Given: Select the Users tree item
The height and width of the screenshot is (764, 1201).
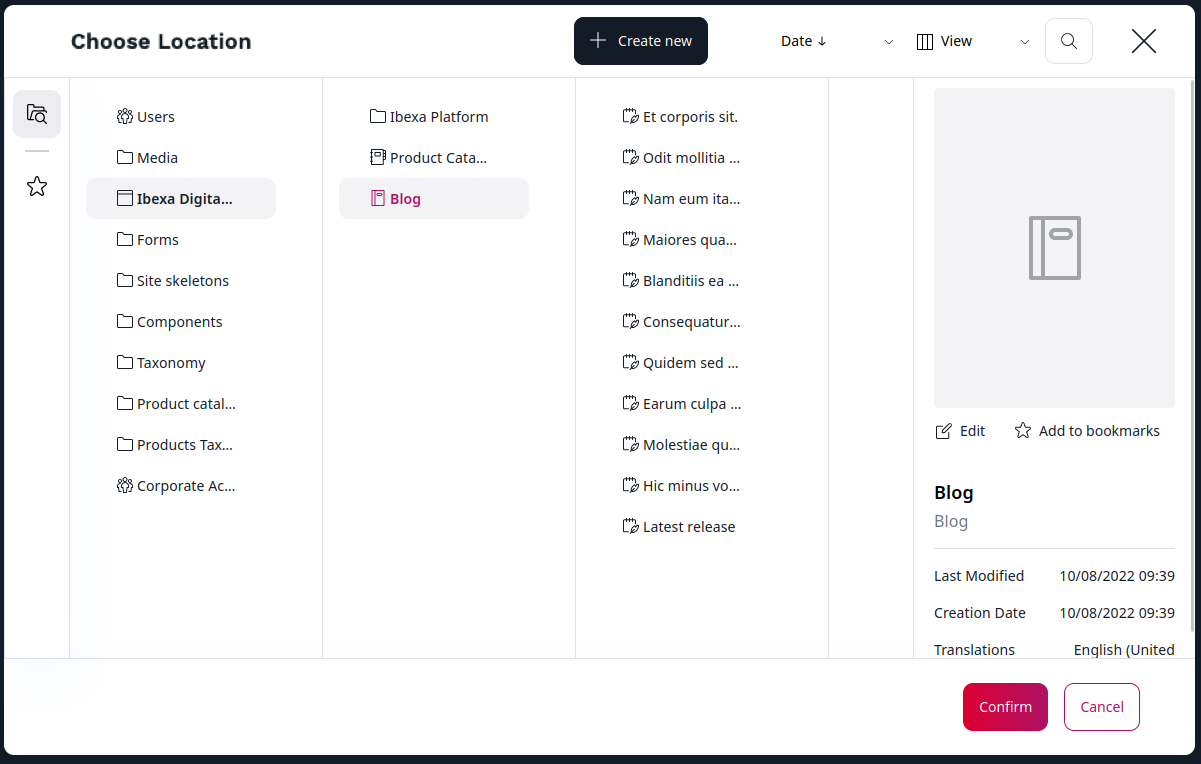Looking at the screenshot, I should [x=155, y=117].
